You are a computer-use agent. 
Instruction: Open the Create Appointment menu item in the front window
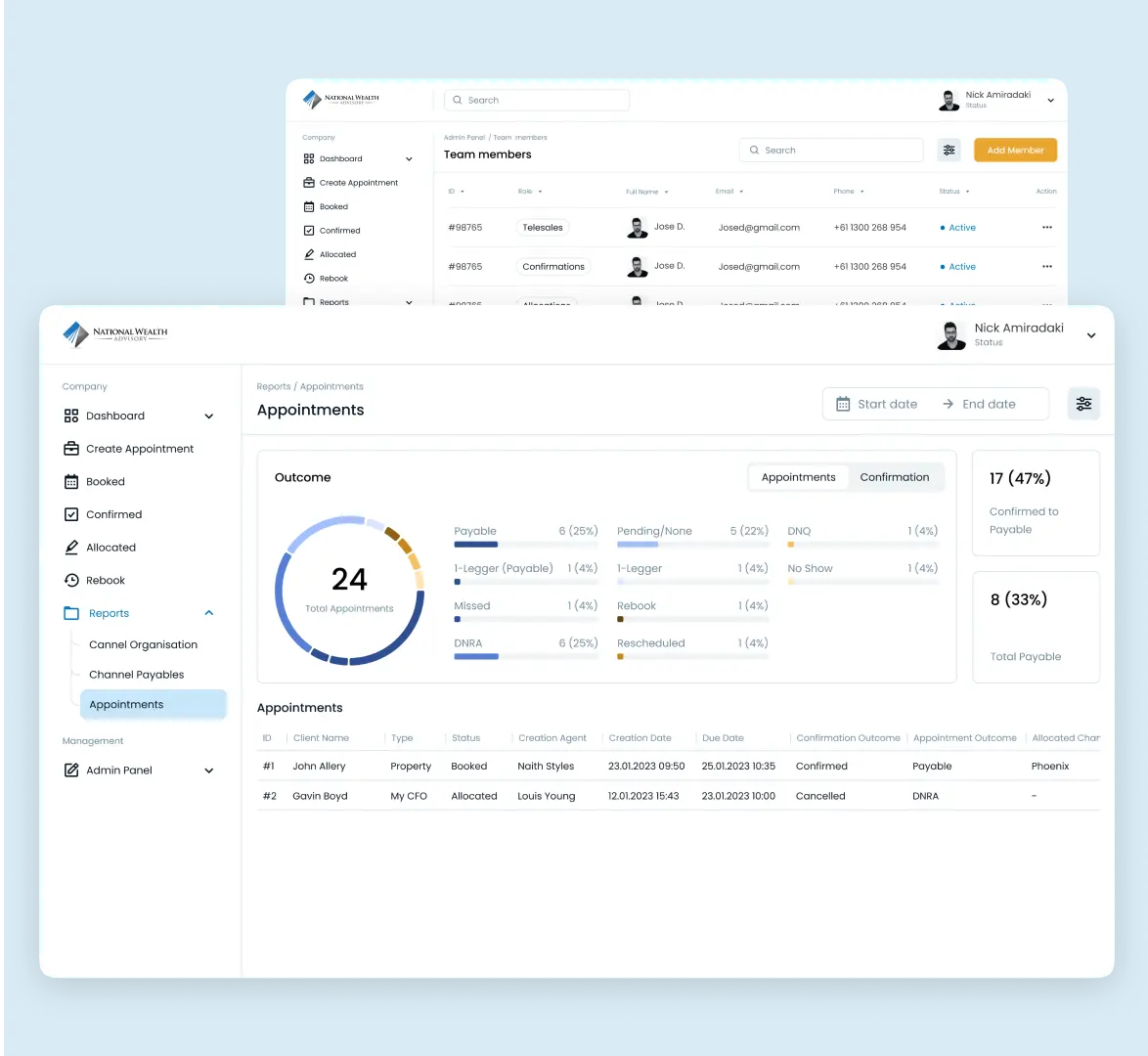[129, 449]
